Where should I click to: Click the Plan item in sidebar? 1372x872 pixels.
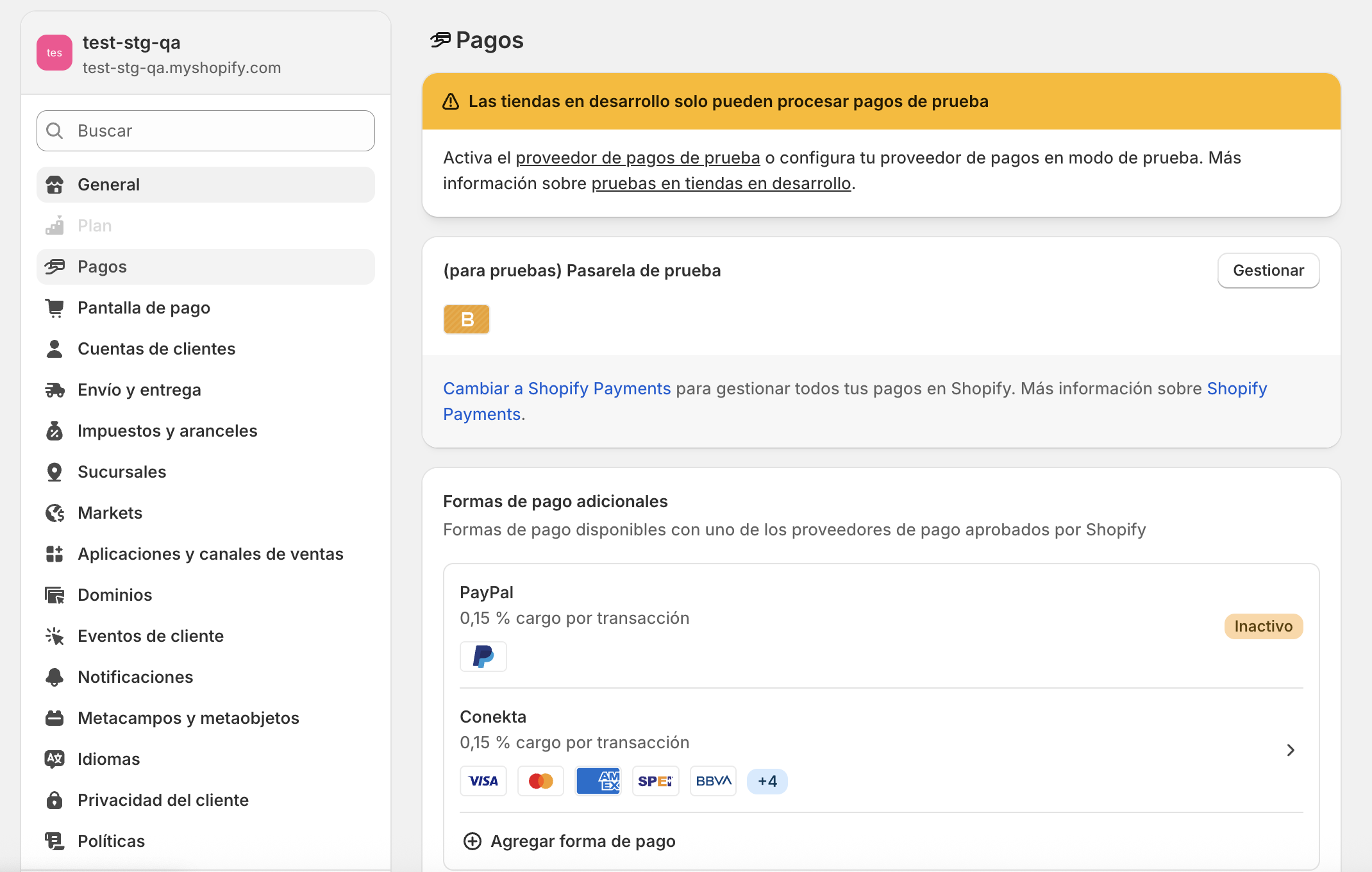pos(206,226)
